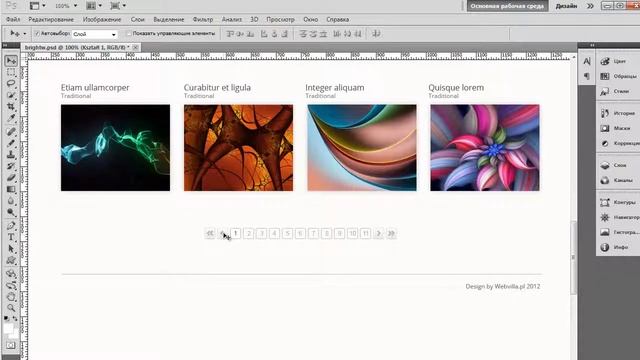Select the Pen tool
The image size is (640, 360).
click(11, 226)
